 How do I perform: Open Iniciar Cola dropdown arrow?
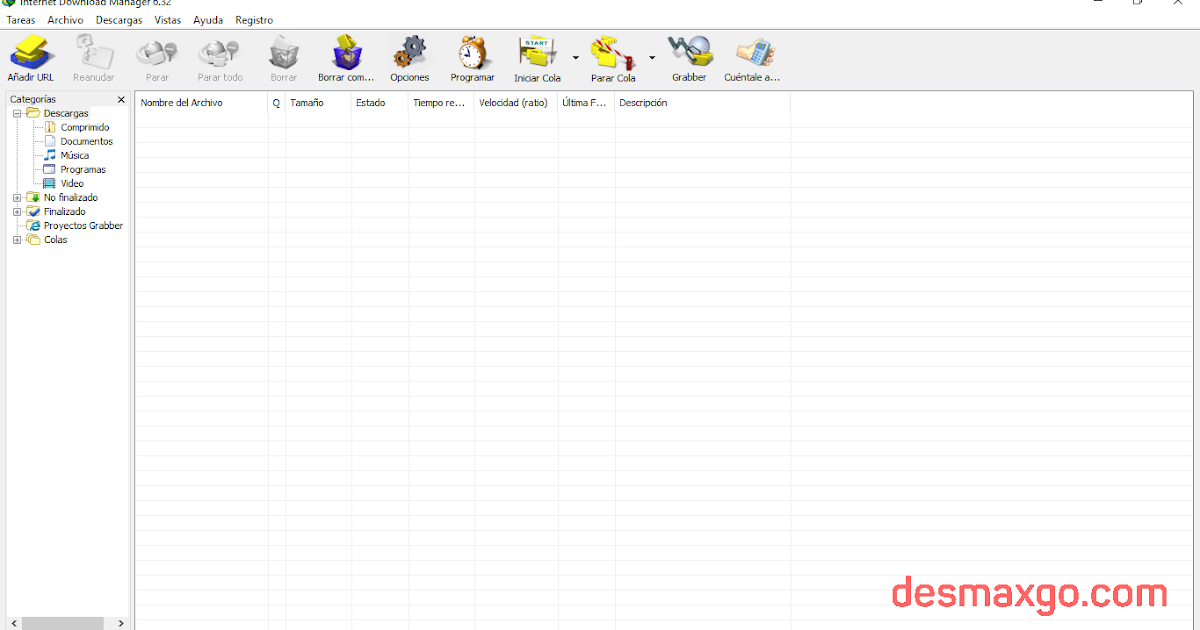576,58
